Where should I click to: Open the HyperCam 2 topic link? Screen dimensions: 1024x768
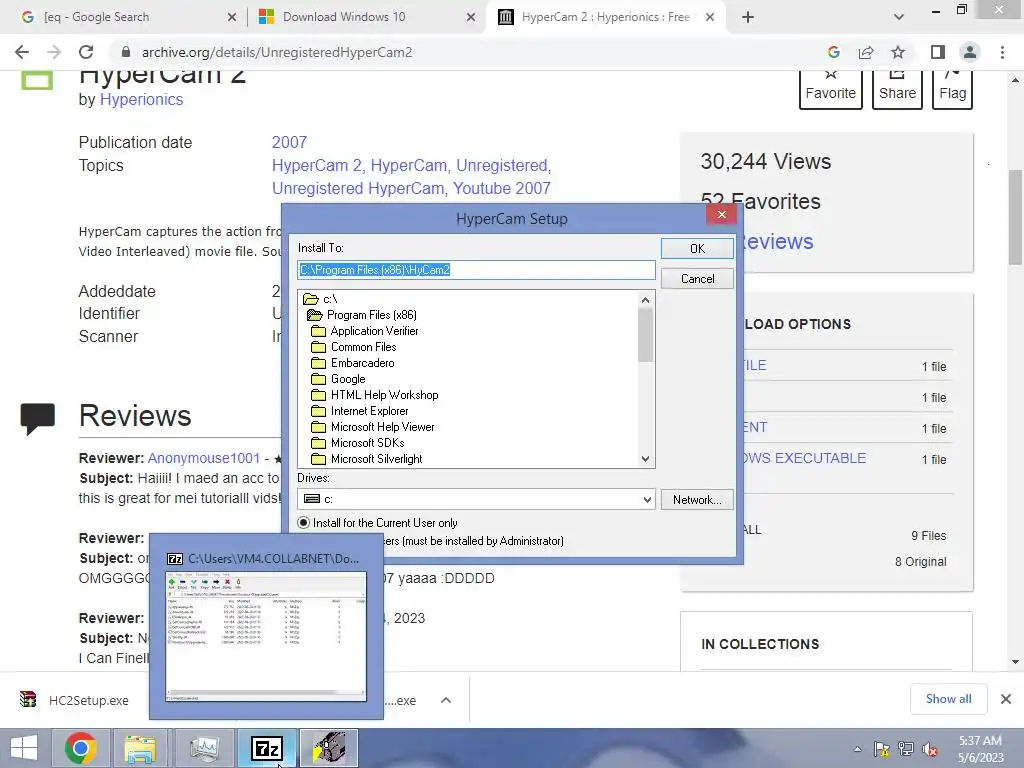pos(318,165)
